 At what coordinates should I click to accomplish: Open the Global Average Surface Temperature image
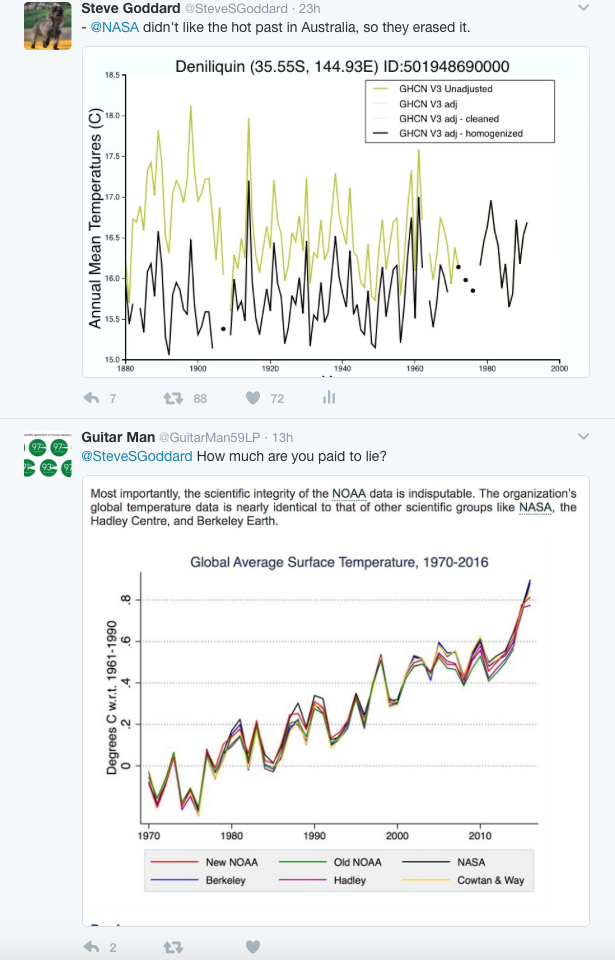pos(336,701)
